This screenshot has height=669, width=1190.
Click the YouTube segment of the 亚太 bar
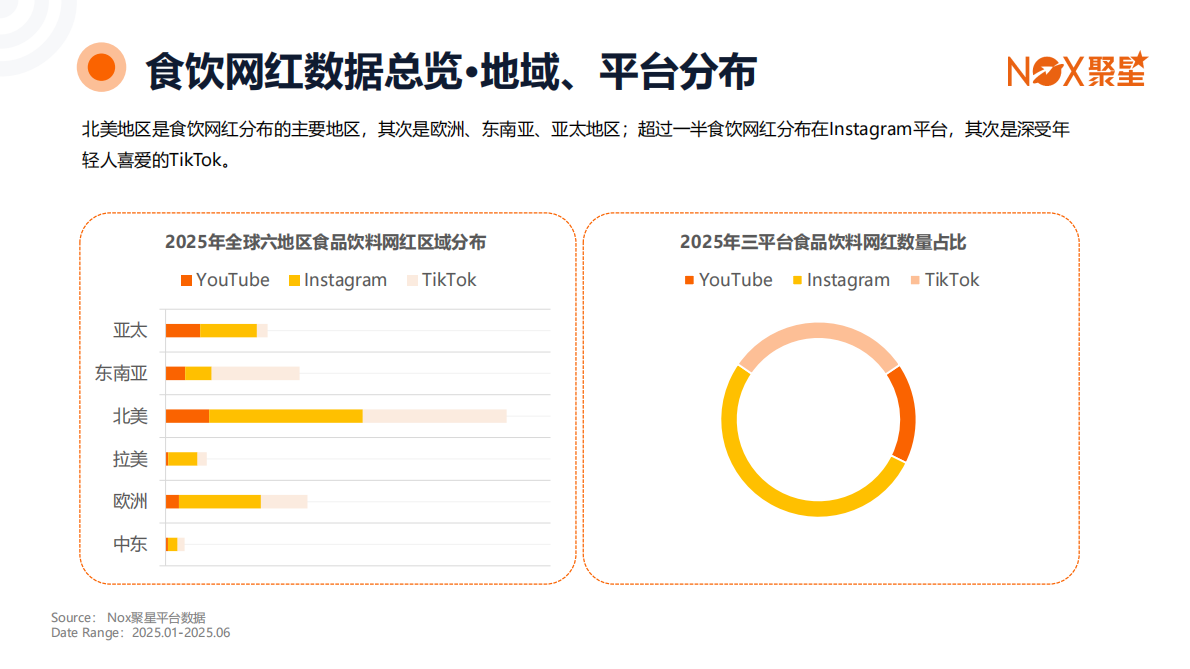tap(183, 330)
